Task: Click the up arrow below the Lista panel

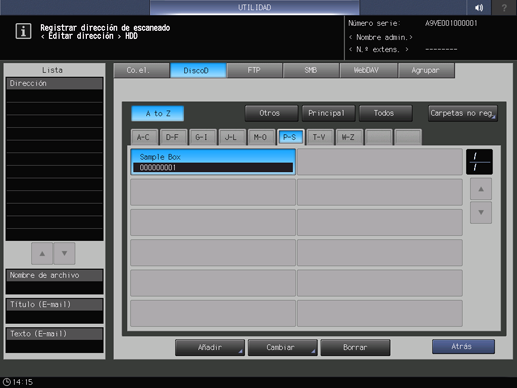Action: tap(42, 254)
